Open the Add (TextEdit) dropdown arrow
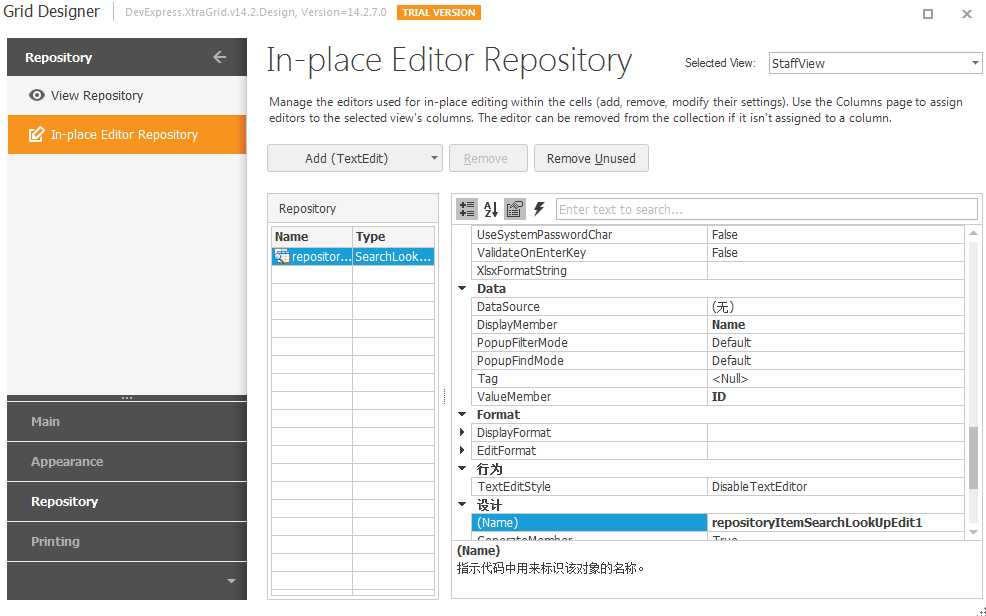986x616 pixels. tap(434, 158)
